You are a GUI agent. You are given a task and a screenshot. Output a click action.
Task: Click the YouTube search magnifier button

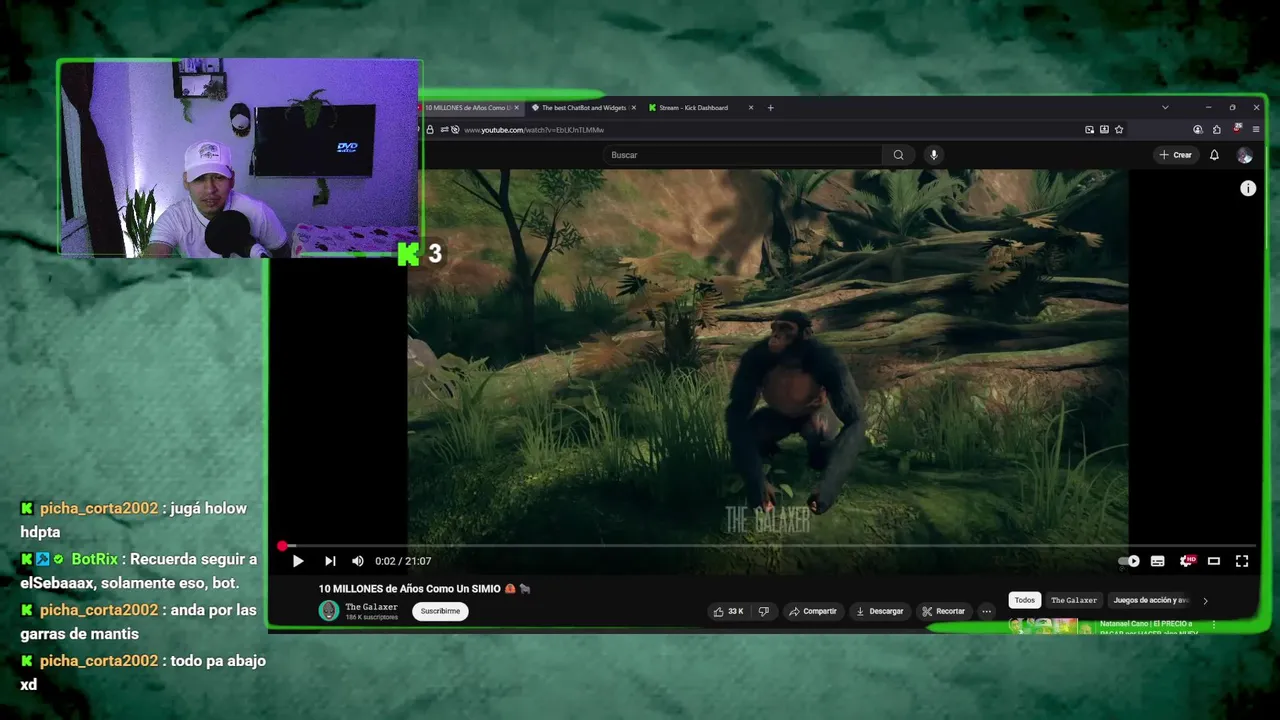[898, 155]
